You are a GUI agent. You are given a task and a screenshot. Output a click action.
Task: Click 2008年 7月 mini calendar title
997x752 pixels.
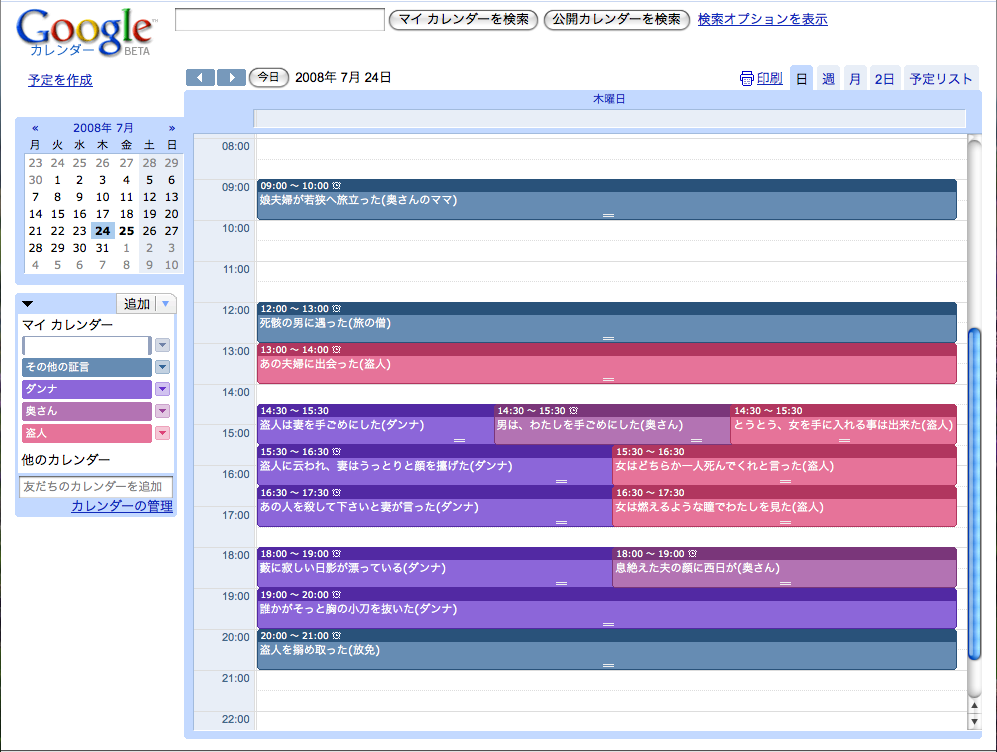(103, 128)
